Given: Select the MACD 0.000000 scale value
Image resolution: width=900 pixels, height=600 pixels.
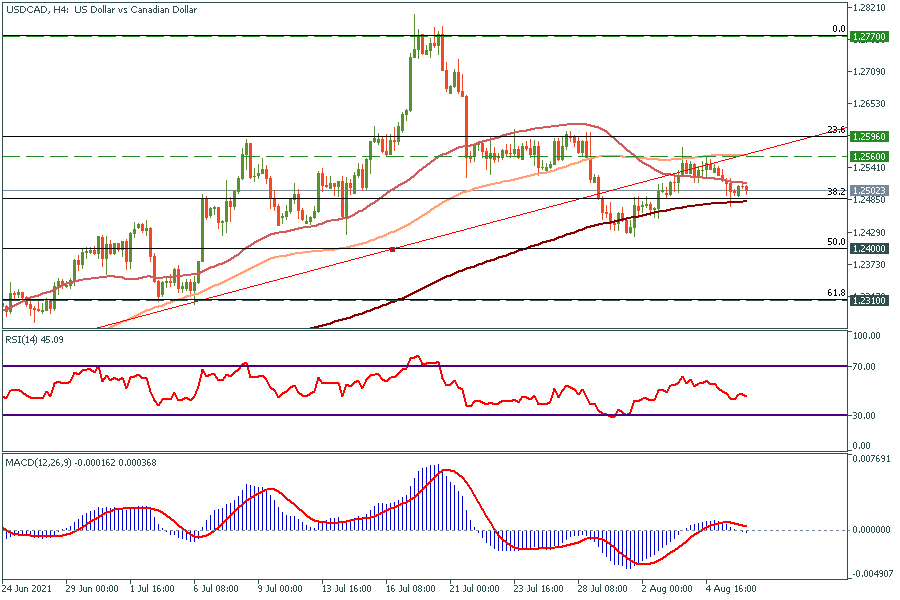Looking at the screenshot, I should (x=868, y=529).
